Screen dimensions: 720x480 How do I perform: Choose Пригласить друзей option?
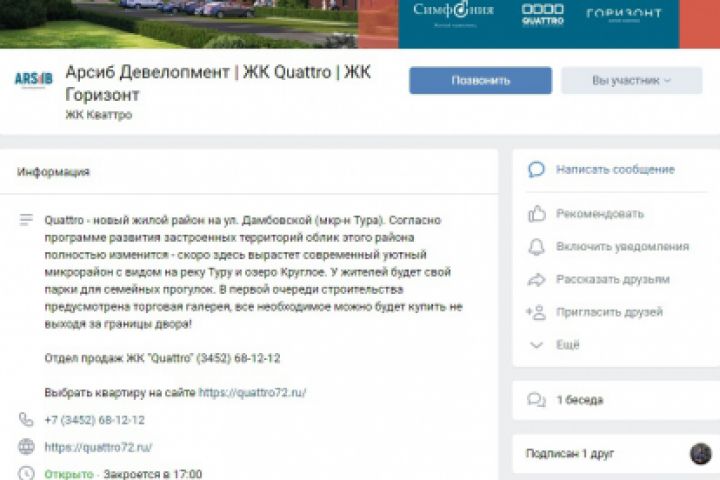click(x=609, y=312)
